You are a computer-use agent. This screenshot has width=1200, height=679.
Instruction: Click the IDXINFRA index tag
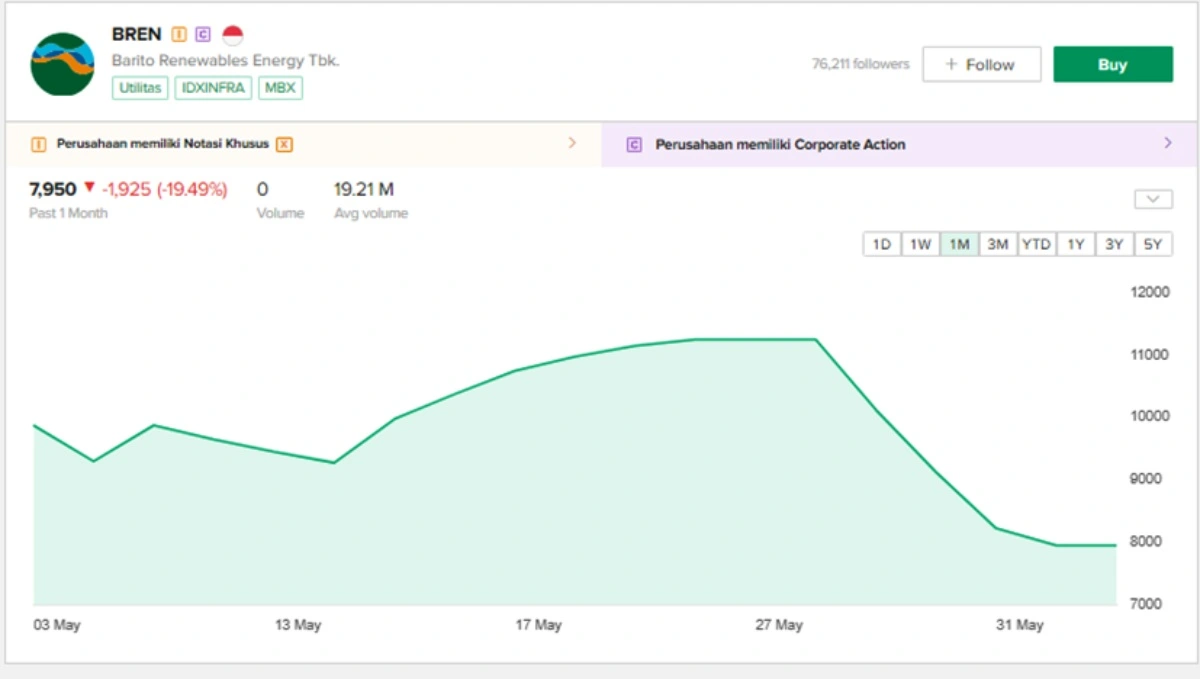213,88
